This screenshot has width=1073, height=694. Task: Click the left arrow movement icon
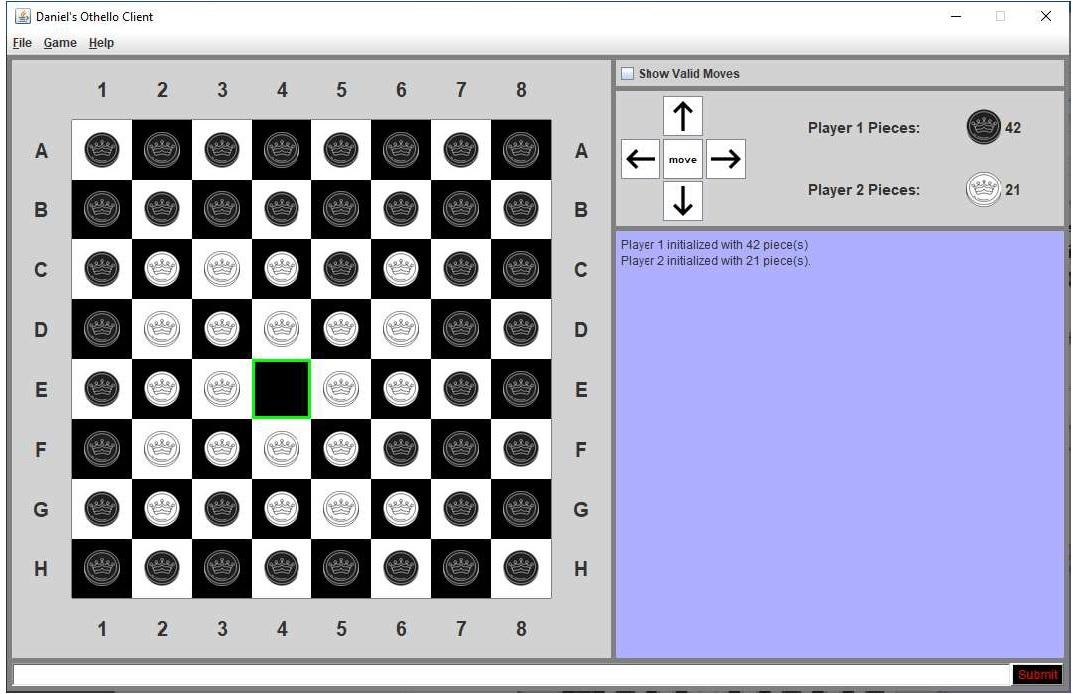[641, 158]
